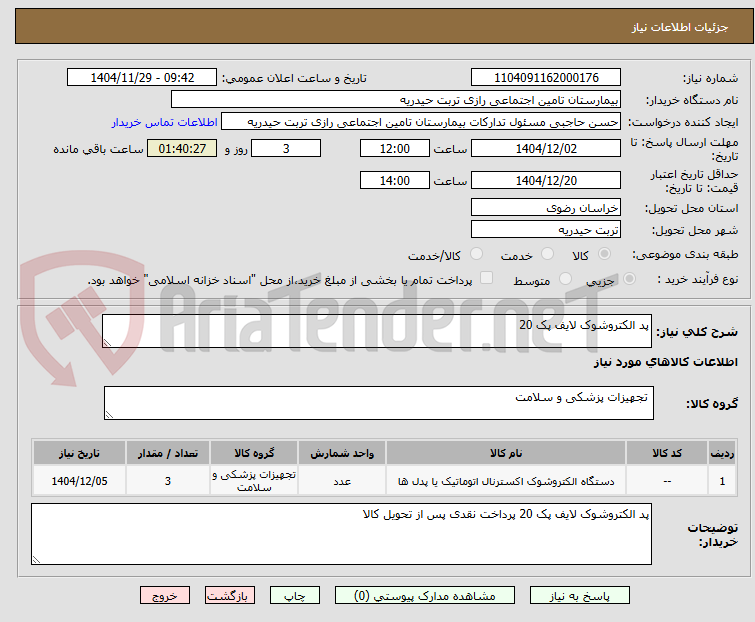This screenshot has width=755, height=622.
Task: Select the کالا radio button
Action: (x=604, y=254)
